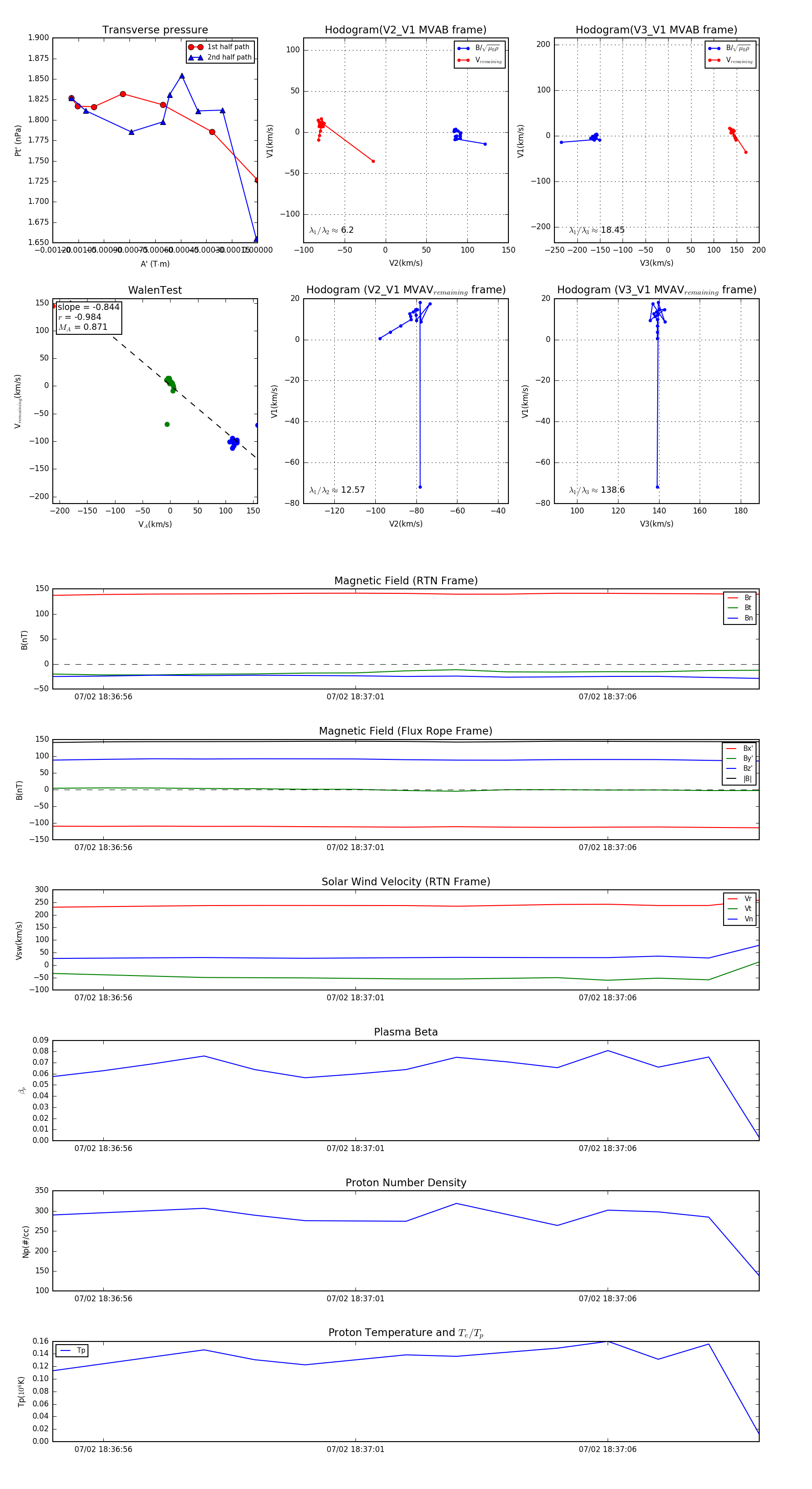Click the 'Plasma Beta' plot title
The image size is (812, 1489).
coord(406,1032)
